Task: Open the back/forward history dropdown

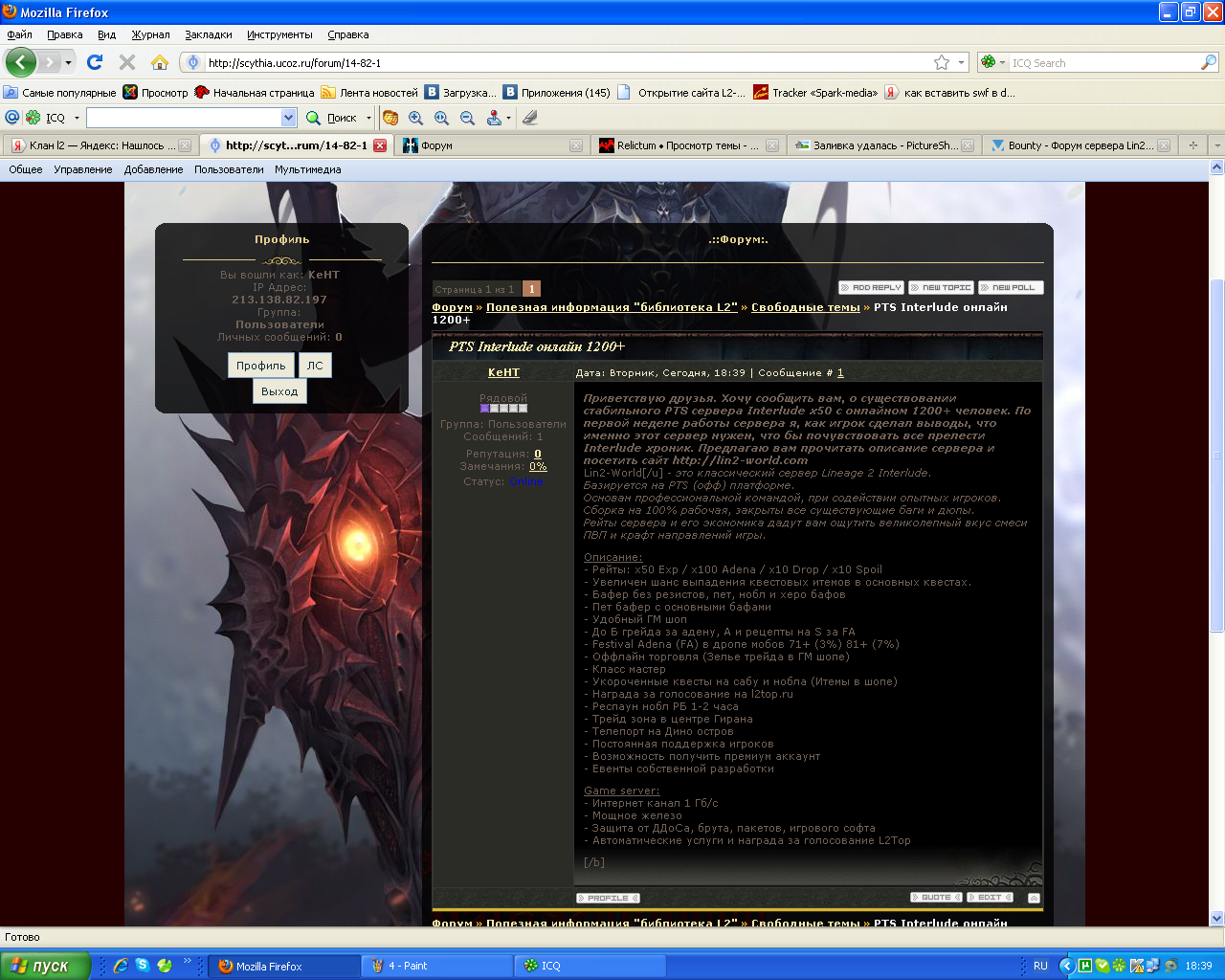Action: [x=68, y=63]
